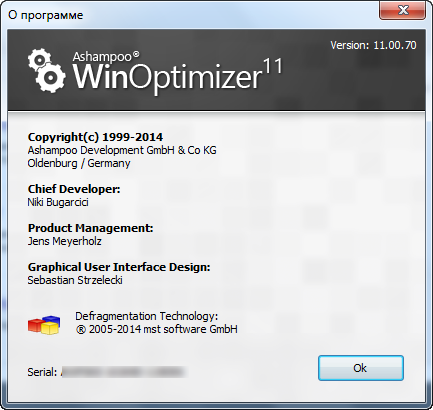Click Graphical User Interface Design: heading

click(119, 267)
